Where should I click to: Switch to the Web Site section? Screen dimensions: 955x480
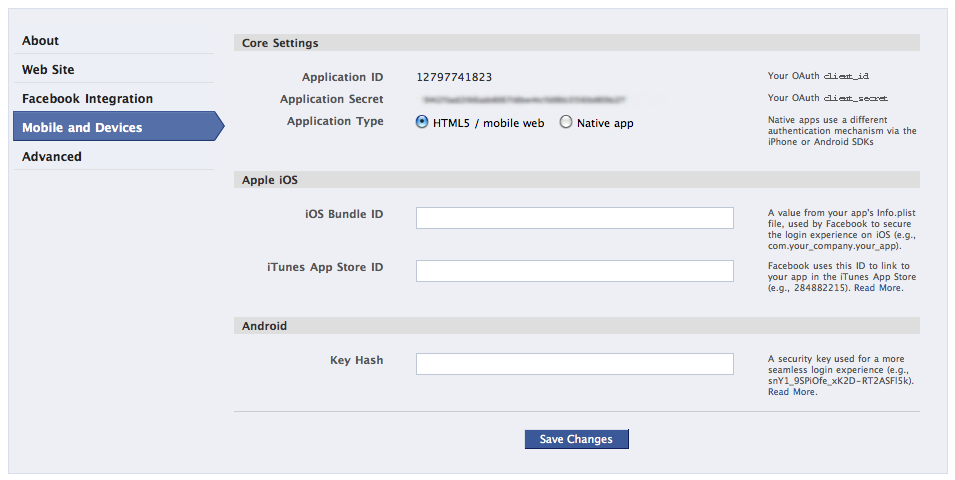113,69
